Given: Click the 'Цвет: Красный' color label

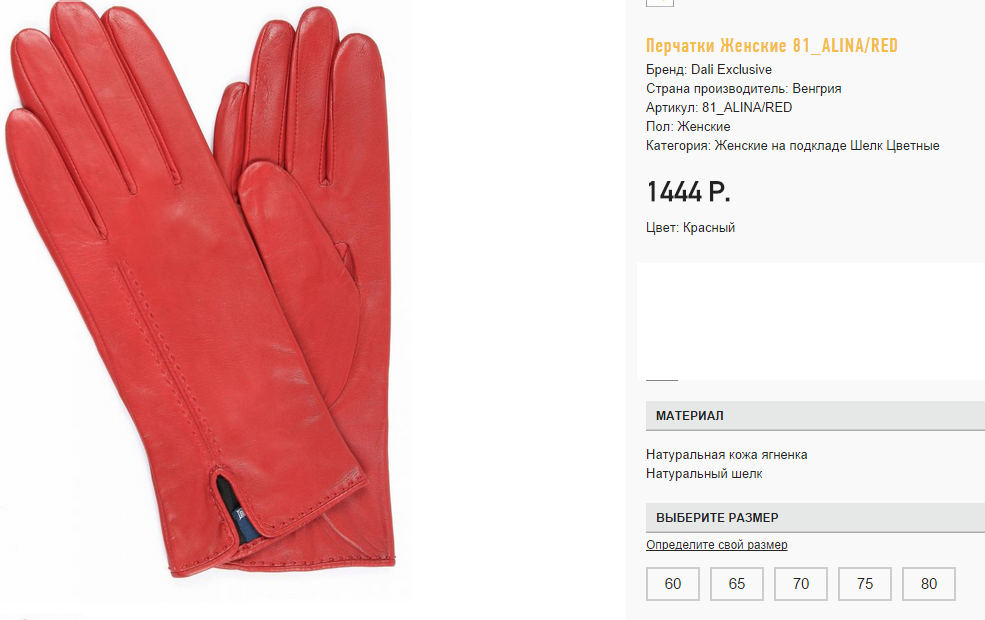Looking at the screenshot, I should coord(690,227).
